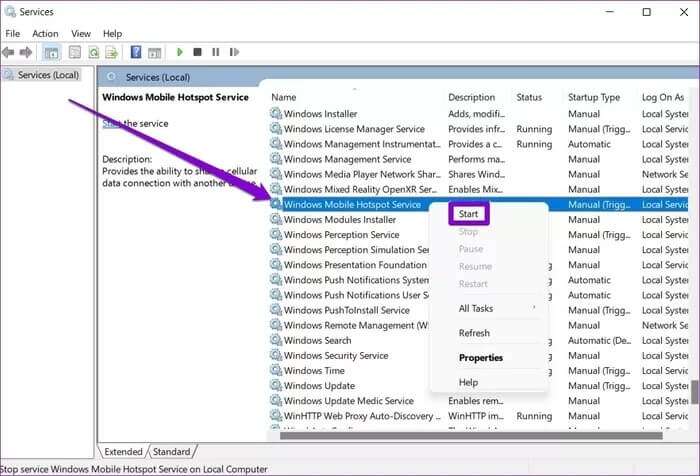Sort by the Description column header
Screen dimensions: 700x476
pyautogui.click(x=471, y=97)
